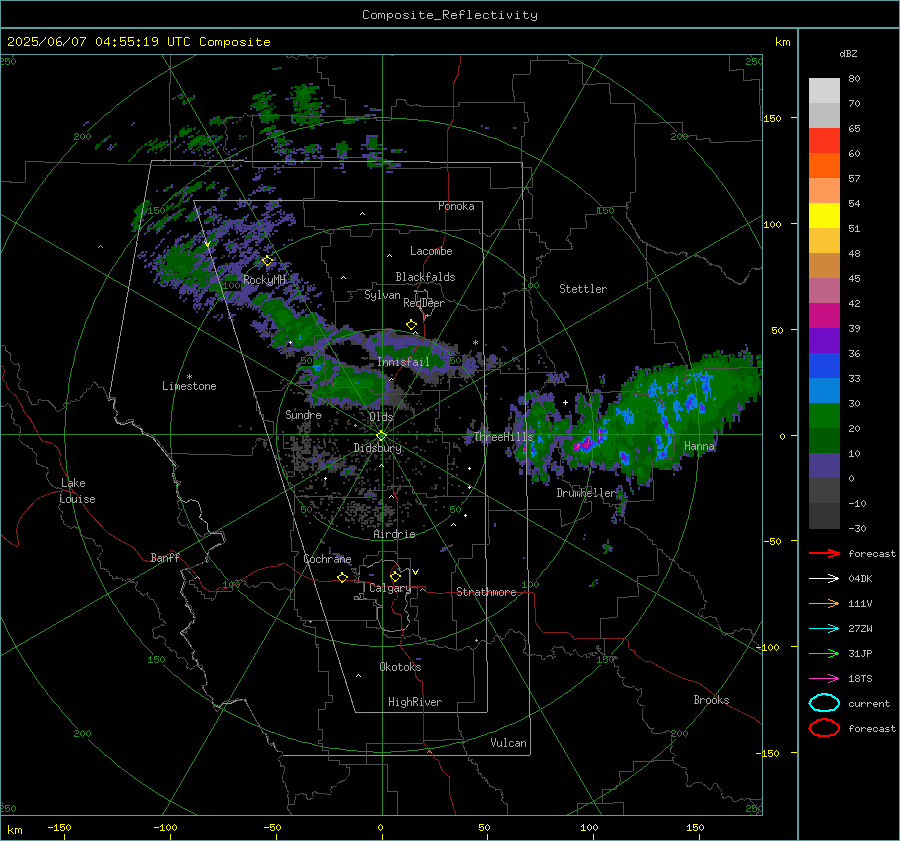Image resolution: width=900 pixels, height=841 pixels.
Task: Select the Lacombe map label
Action: coord(431,251)
